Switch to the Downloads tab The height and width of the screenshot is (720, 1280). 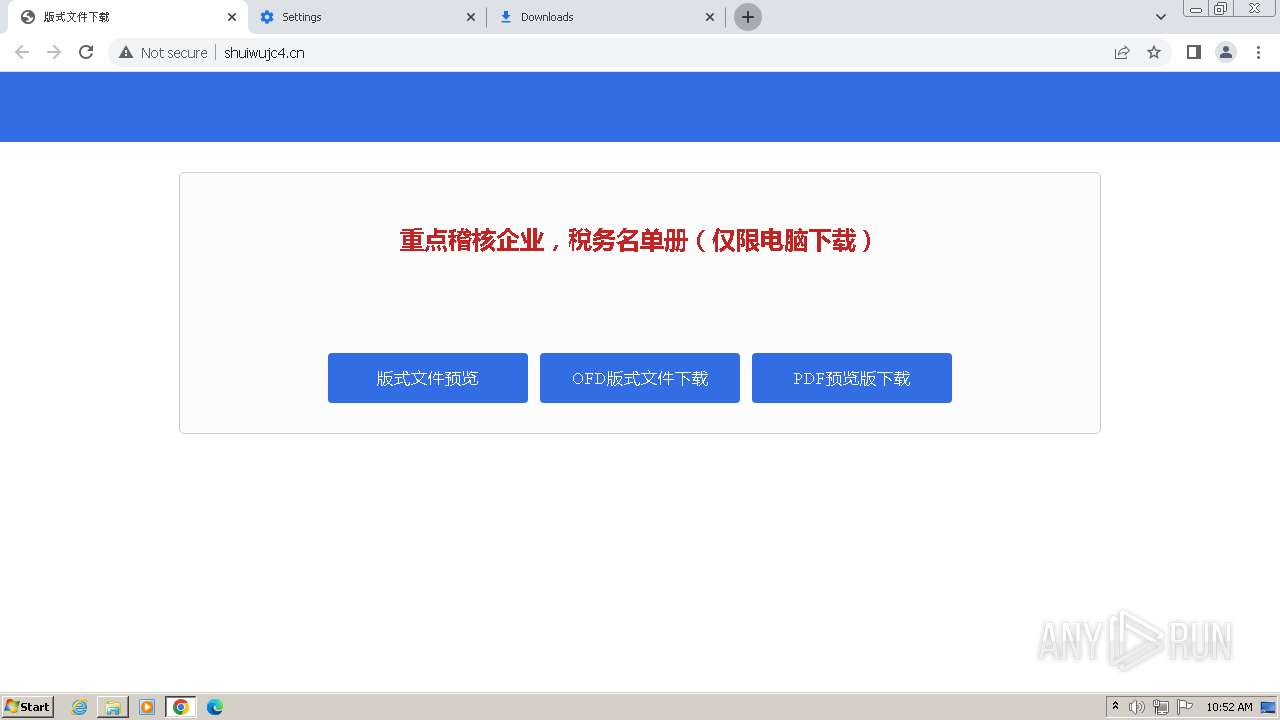pyautogui.click(x=607, y=17)
